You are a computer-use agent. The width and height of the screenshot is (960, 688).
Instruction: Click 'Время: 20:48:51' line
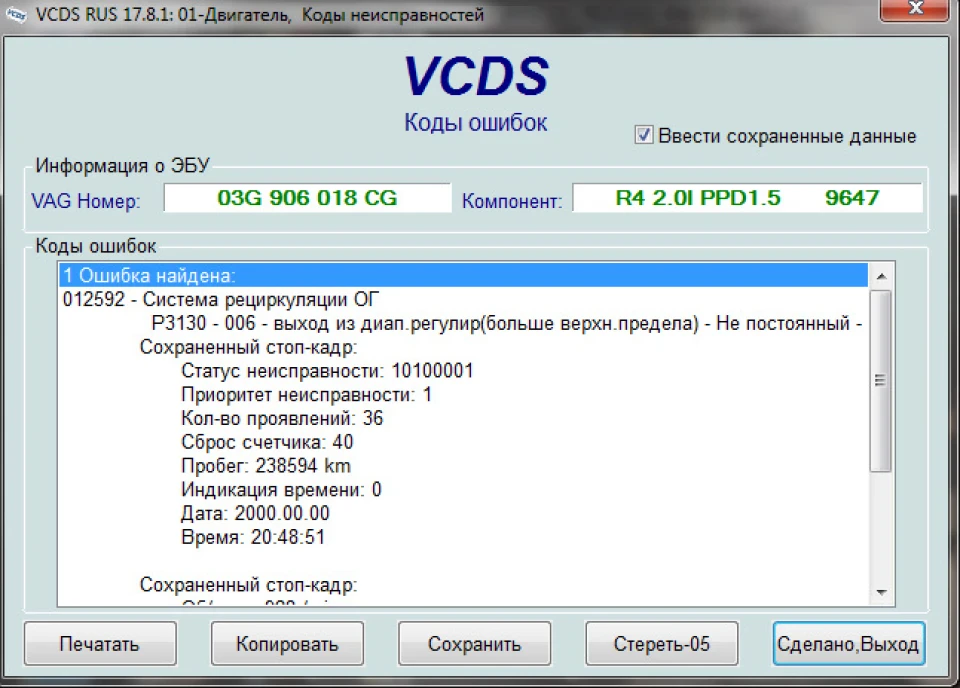[x=253, y=537]
